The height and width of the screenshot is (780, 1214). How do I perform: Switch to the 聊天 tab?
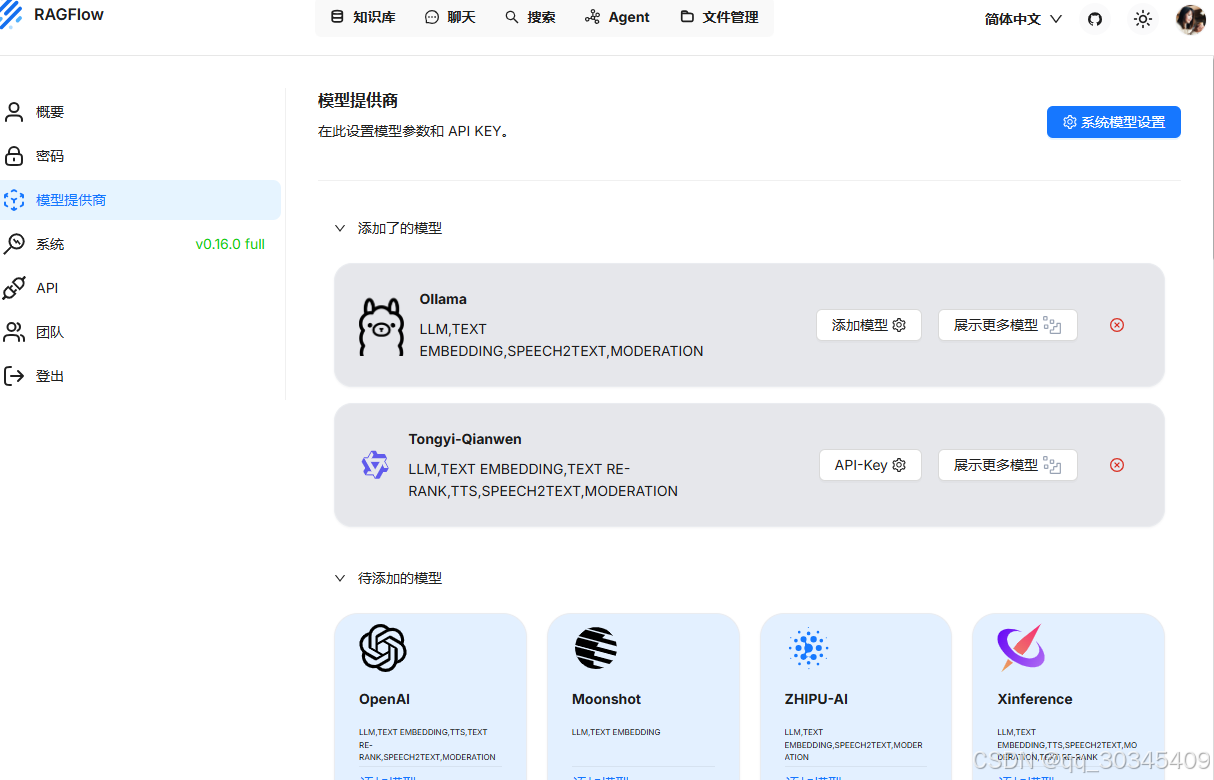450,17
